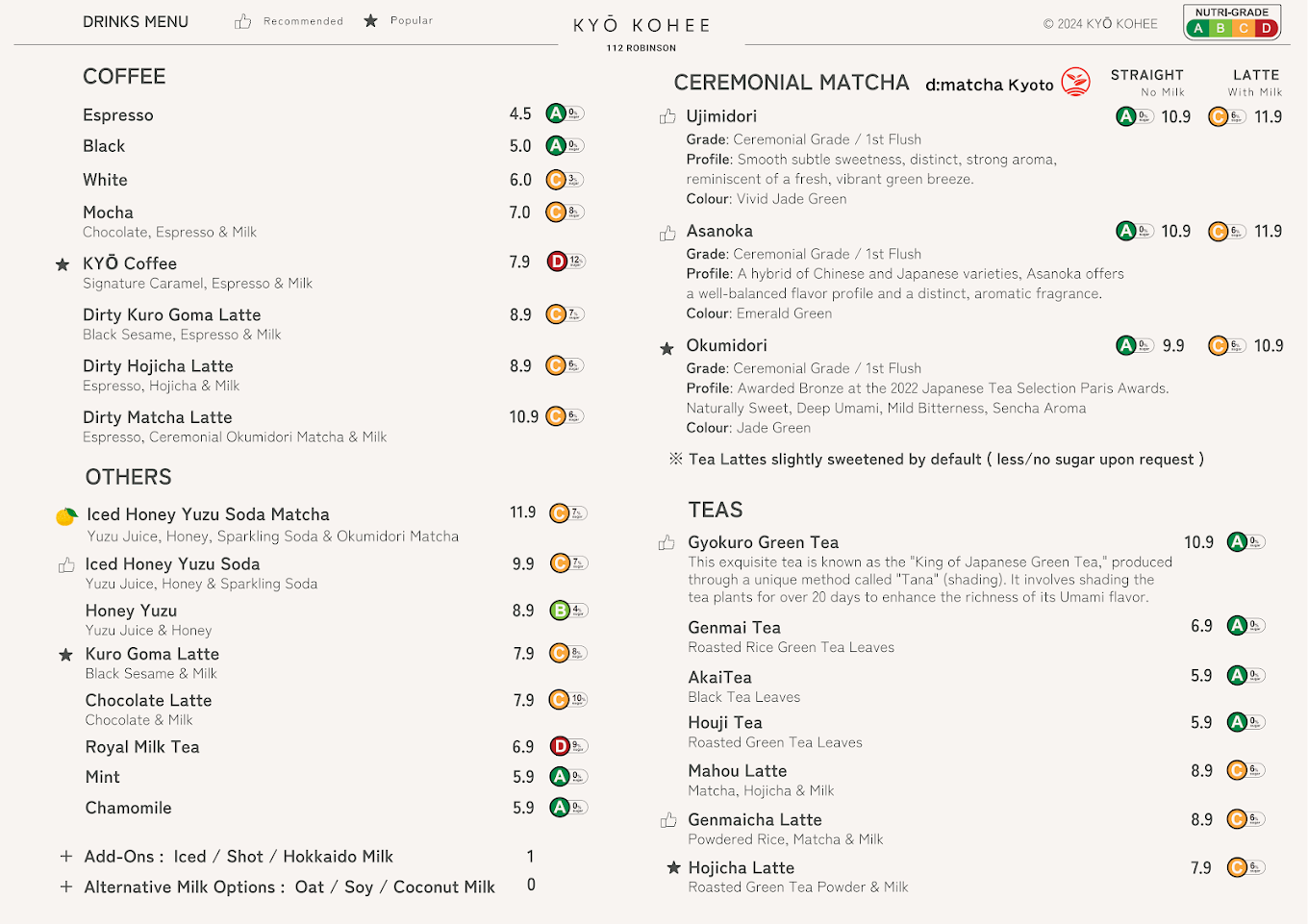Screen dimensions: 1308x924
Task: Click the KYŌ KOHEE 112 Robinson logo
Action: coord(641,32)
